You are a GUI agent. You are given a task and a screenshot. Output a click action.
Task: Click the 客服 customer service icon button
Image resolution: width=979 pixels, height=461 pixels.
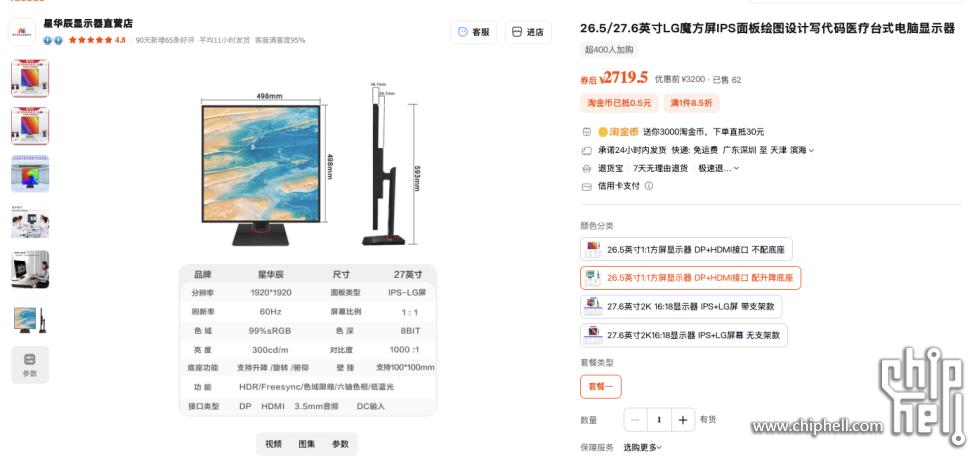pos(473,32)
